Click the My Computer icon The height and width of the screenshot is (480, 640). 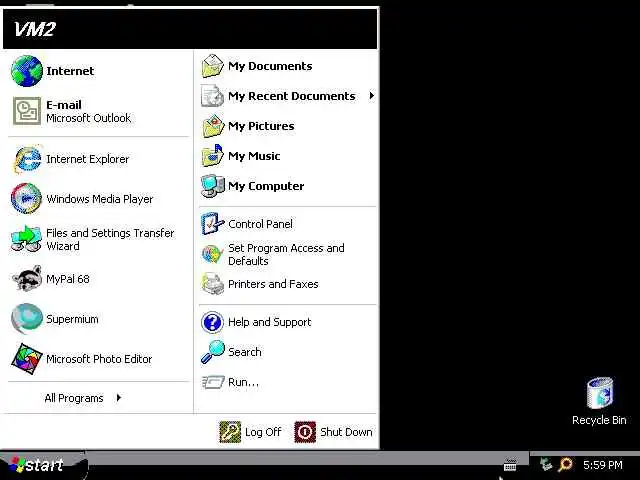click(x=213, y=186)
